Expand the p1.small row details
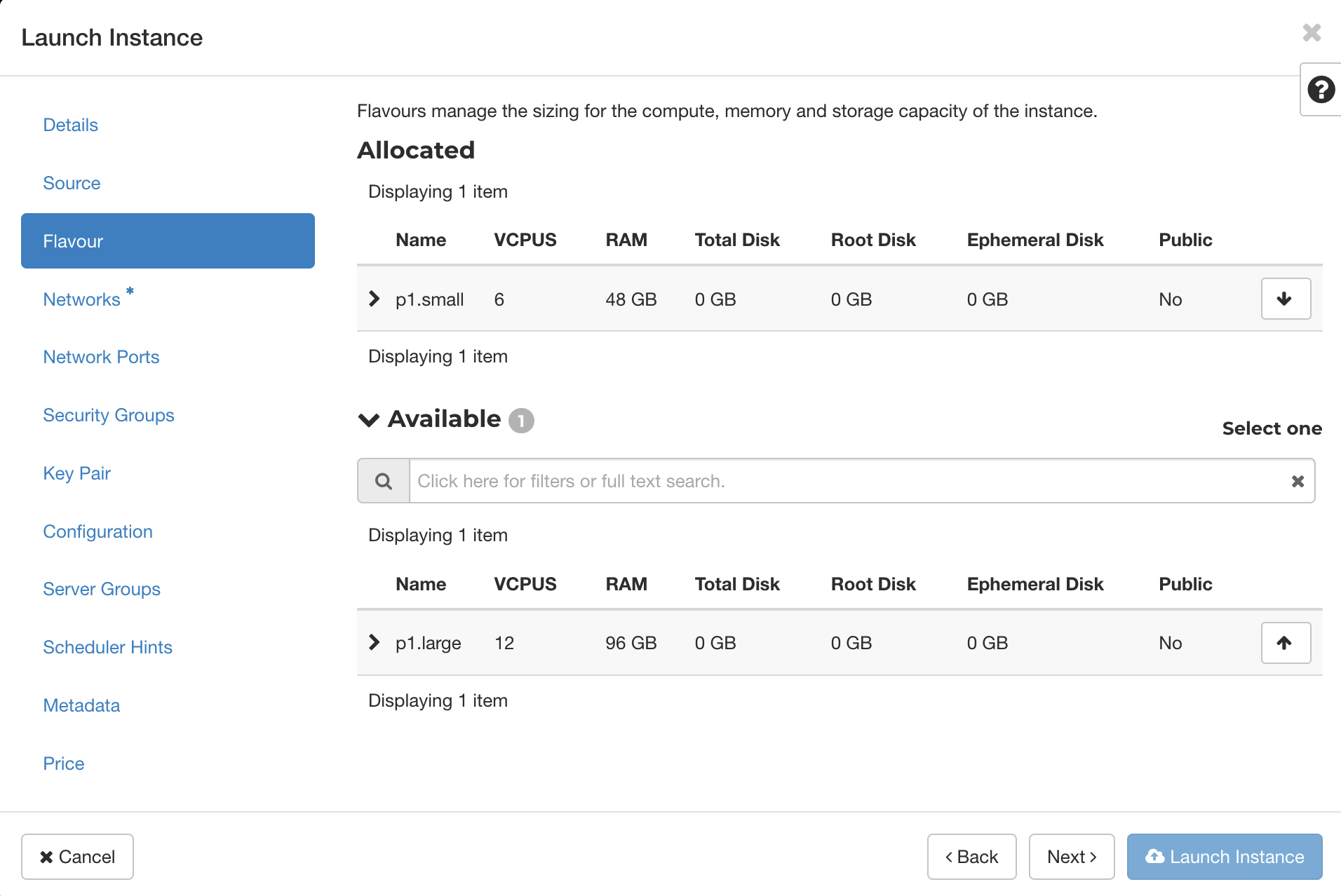This screenshot has height=896, width=1341. point(375,299)
